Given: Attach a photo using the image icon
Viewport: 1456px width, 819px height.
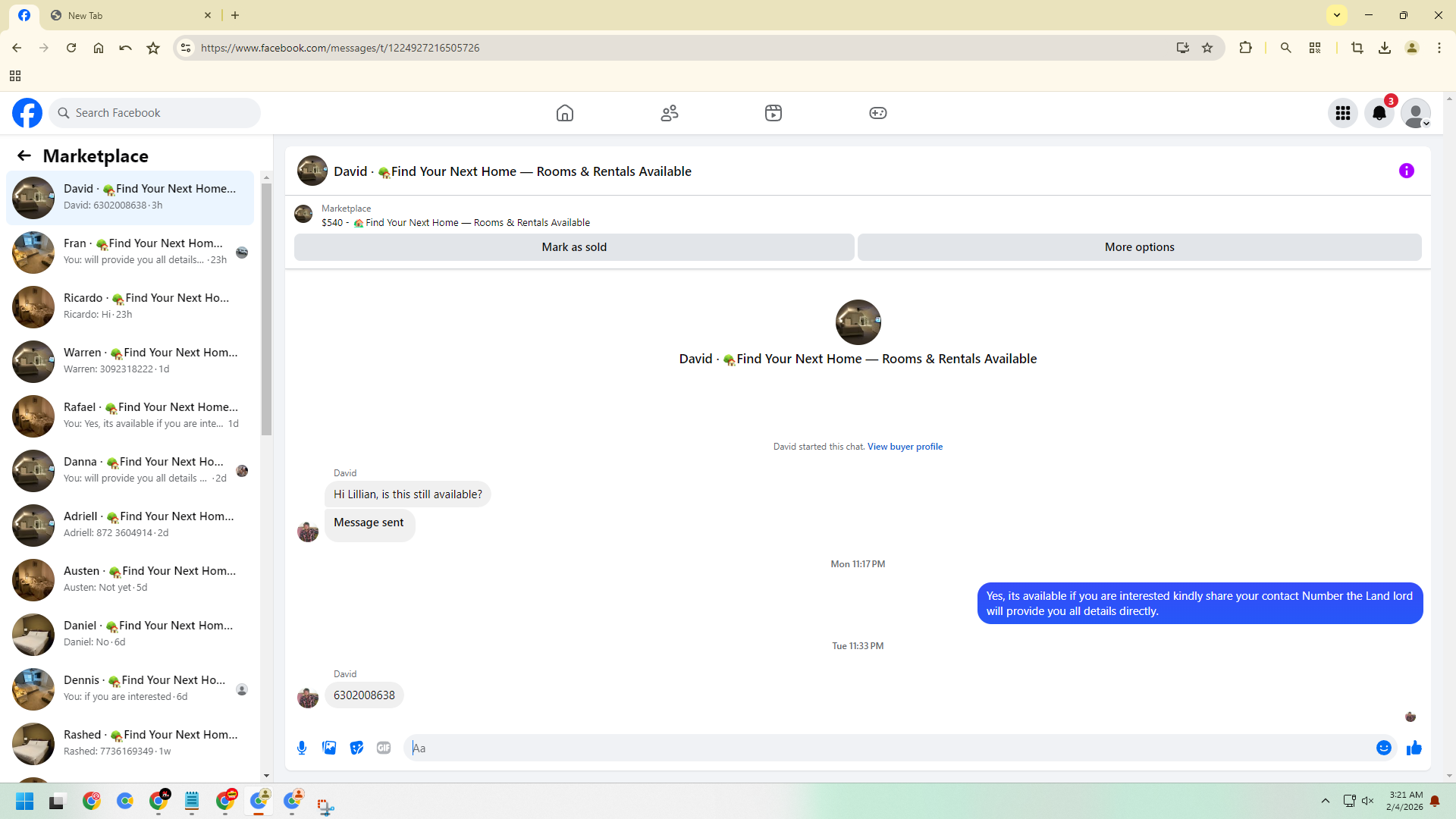Looking at the screenshot, I should tap(329, 748).
